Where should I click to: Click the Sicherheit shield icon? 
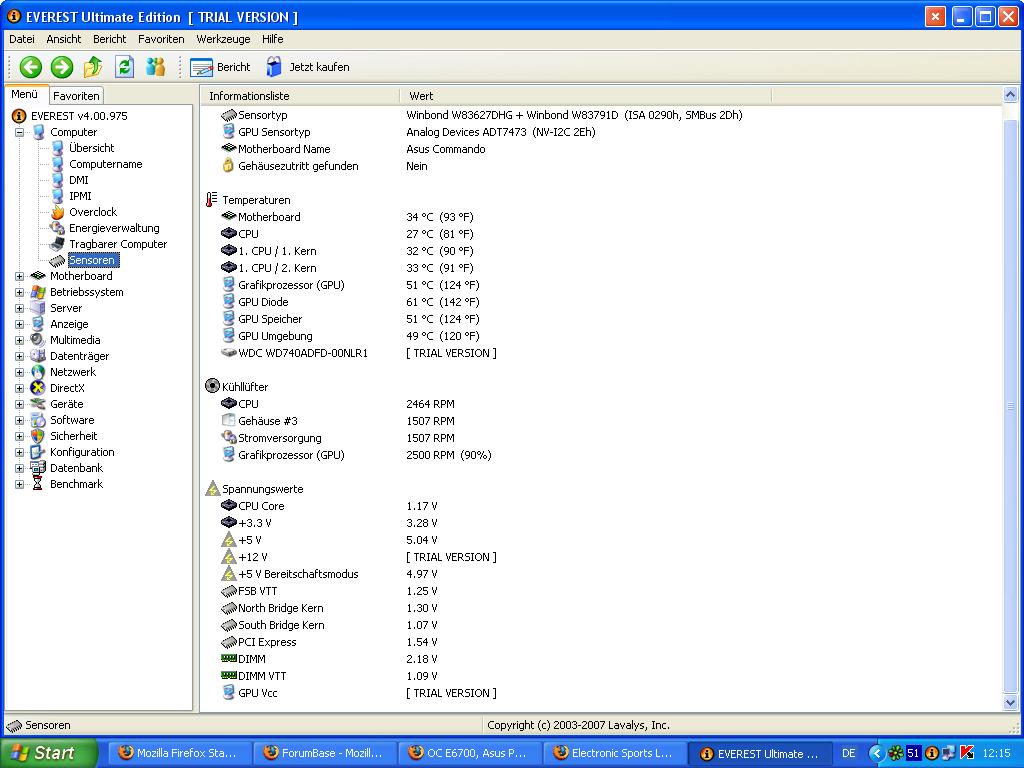pos(38,436)
